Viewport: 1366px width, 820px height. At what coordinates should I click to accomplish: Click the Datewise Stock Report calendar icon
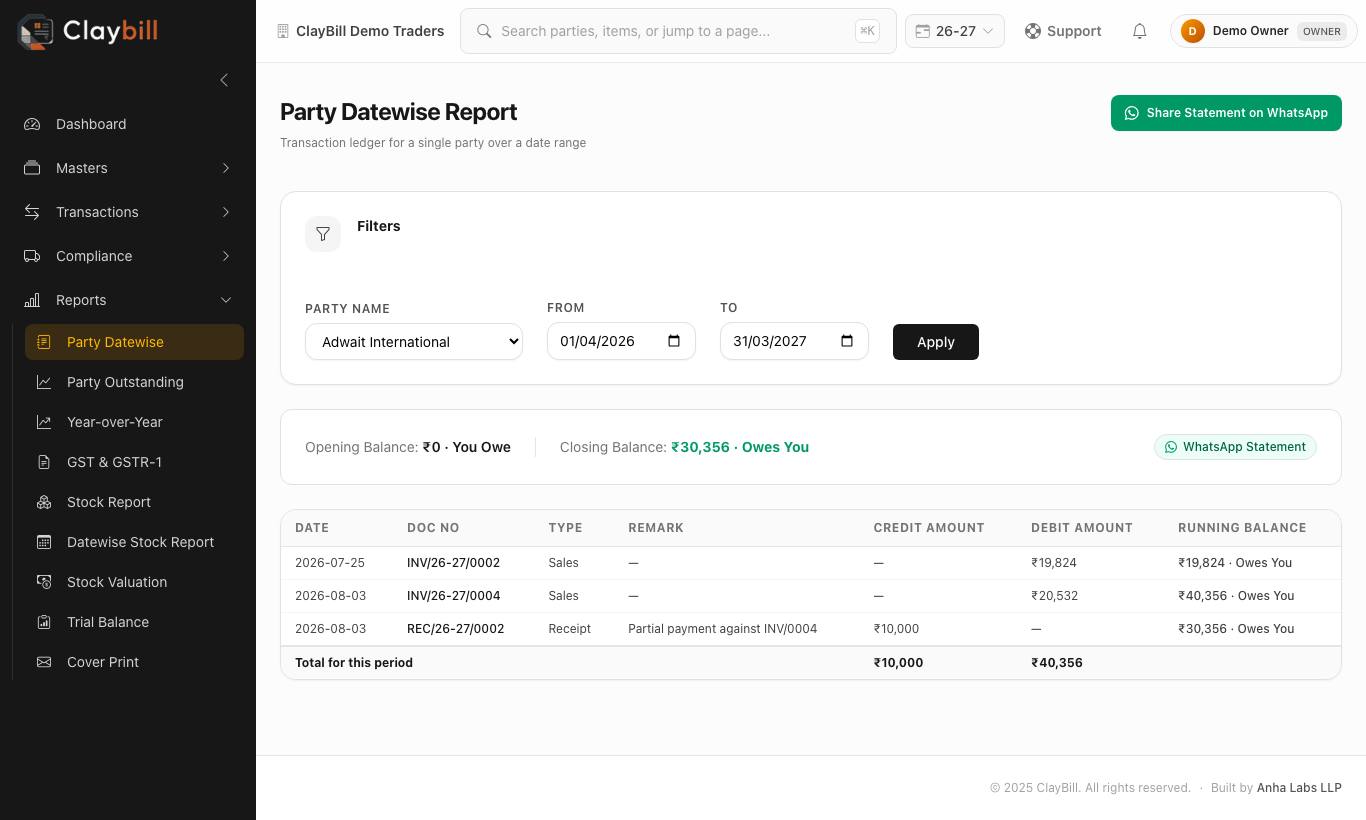click(x=44, y=542)
